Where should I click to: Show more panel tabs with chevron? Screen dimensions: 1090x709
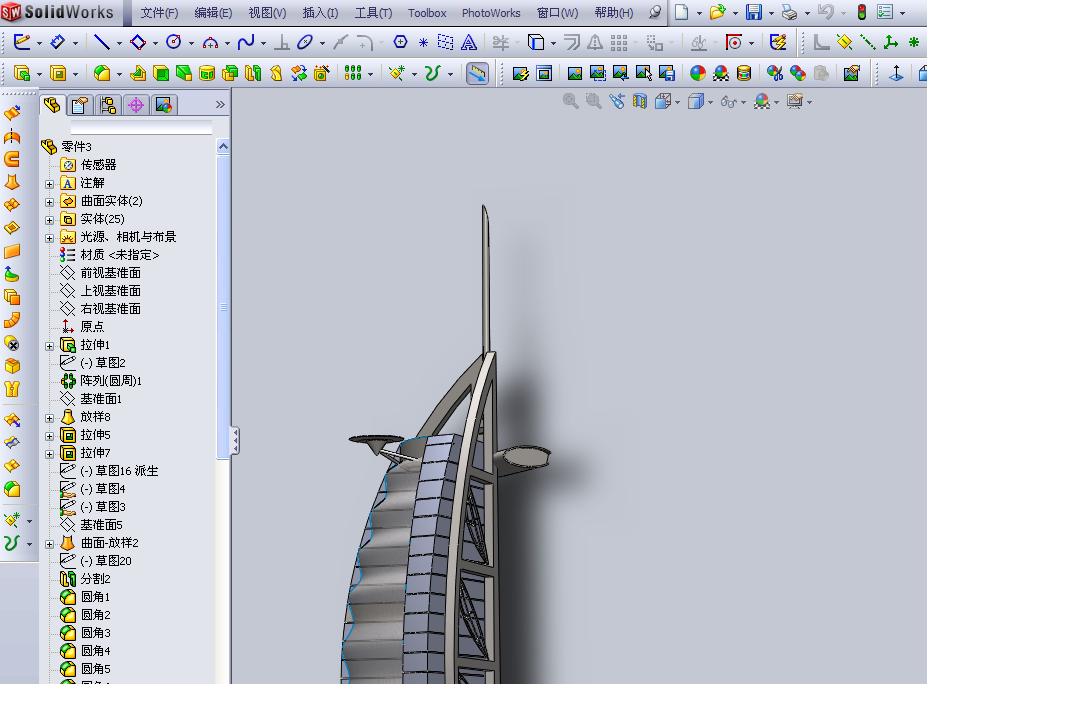click(x=220, y=104)
